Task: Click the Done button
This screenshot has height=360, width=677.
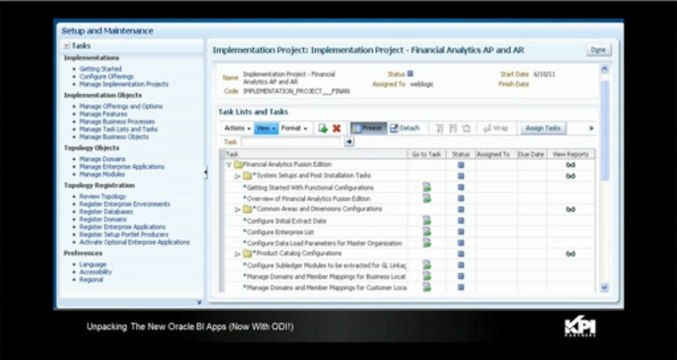Action: pos(598,50)
